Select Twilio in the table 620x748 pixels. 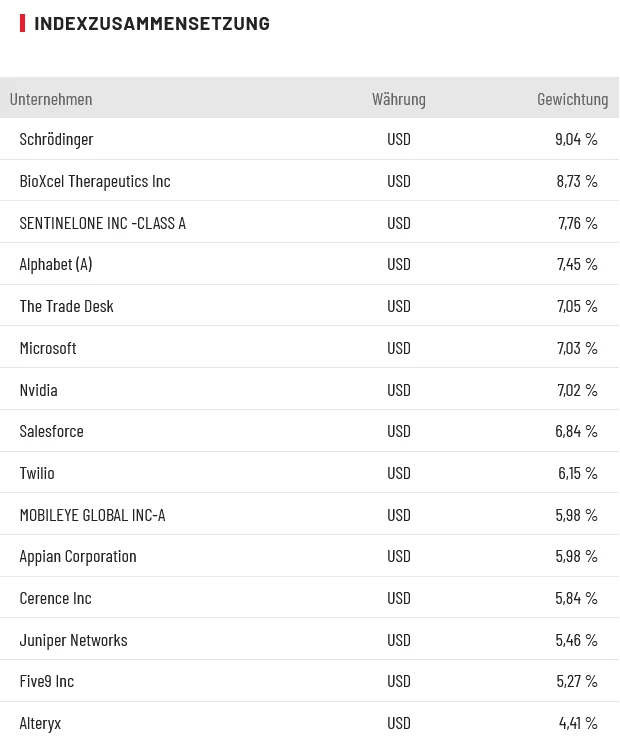(37, 473)
